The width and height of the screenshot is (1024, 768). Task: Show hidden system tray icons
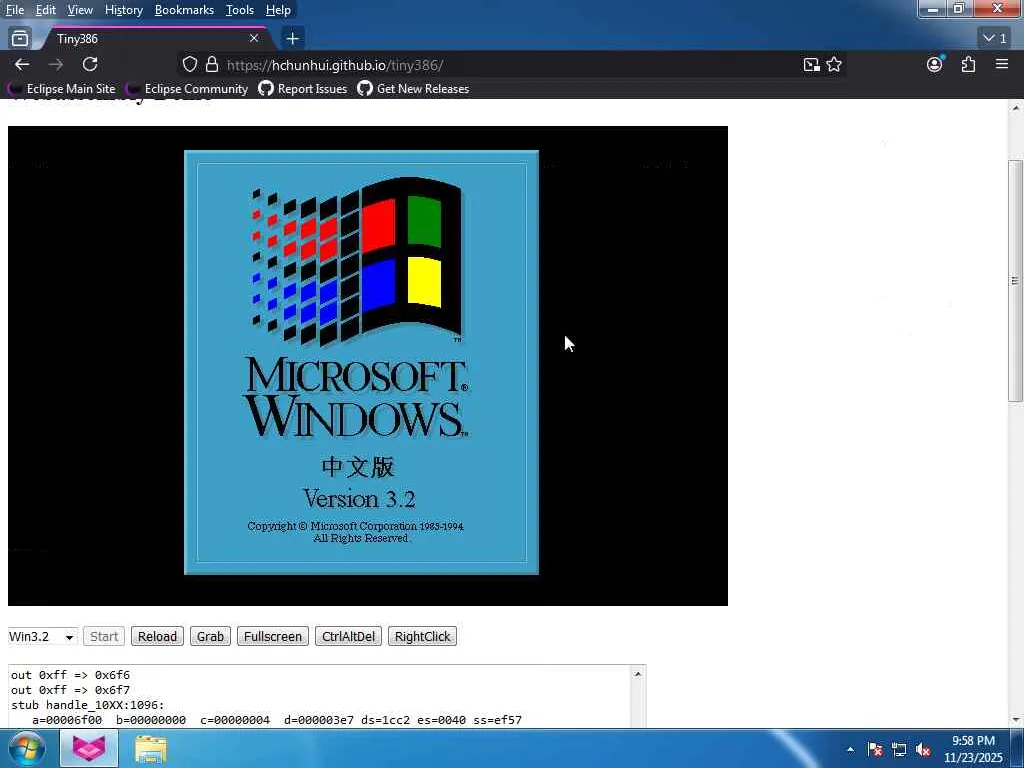tap(850, 749)
